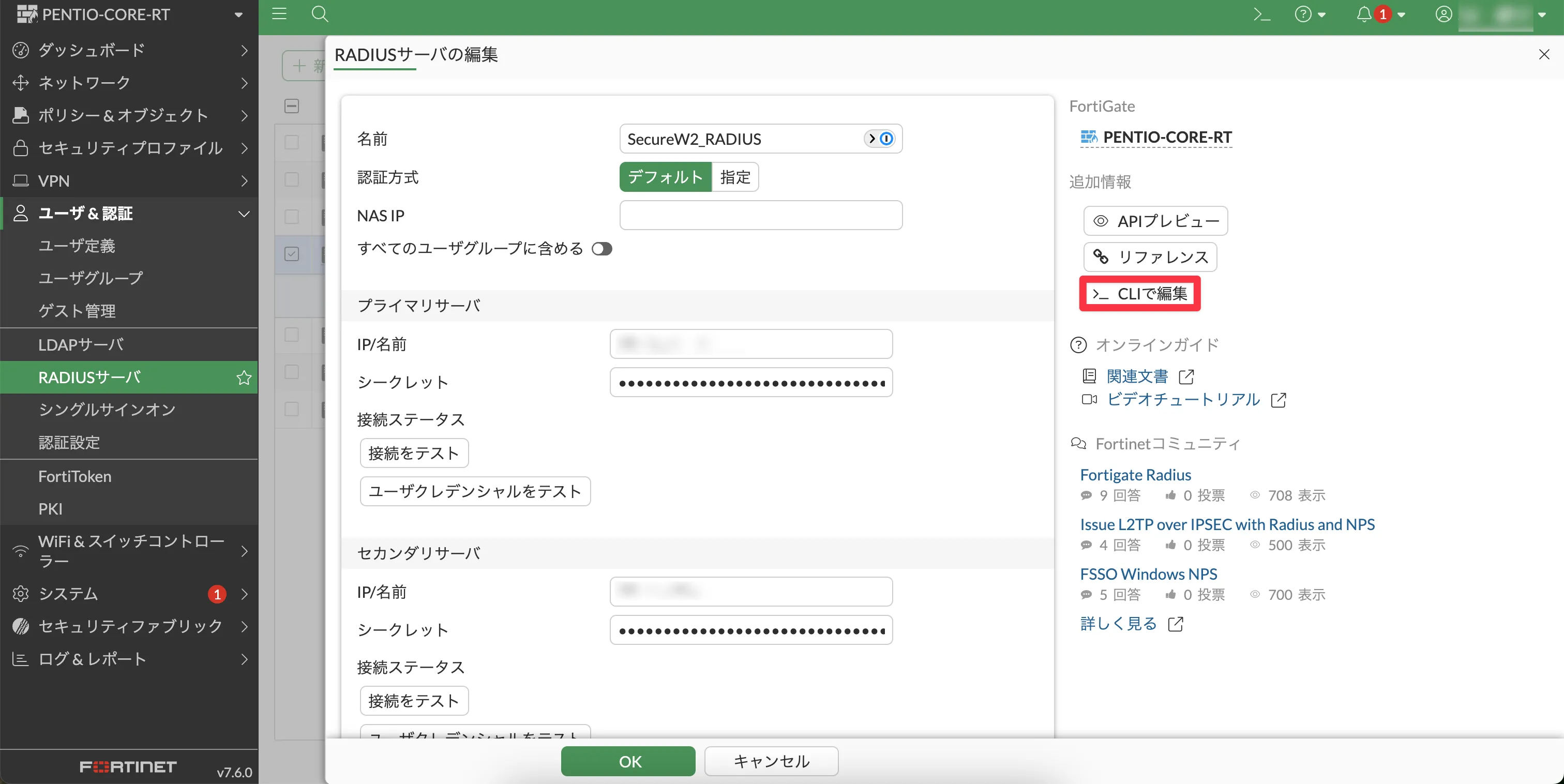Expand セキュリティプロファイル menu

tap(129, 148)
